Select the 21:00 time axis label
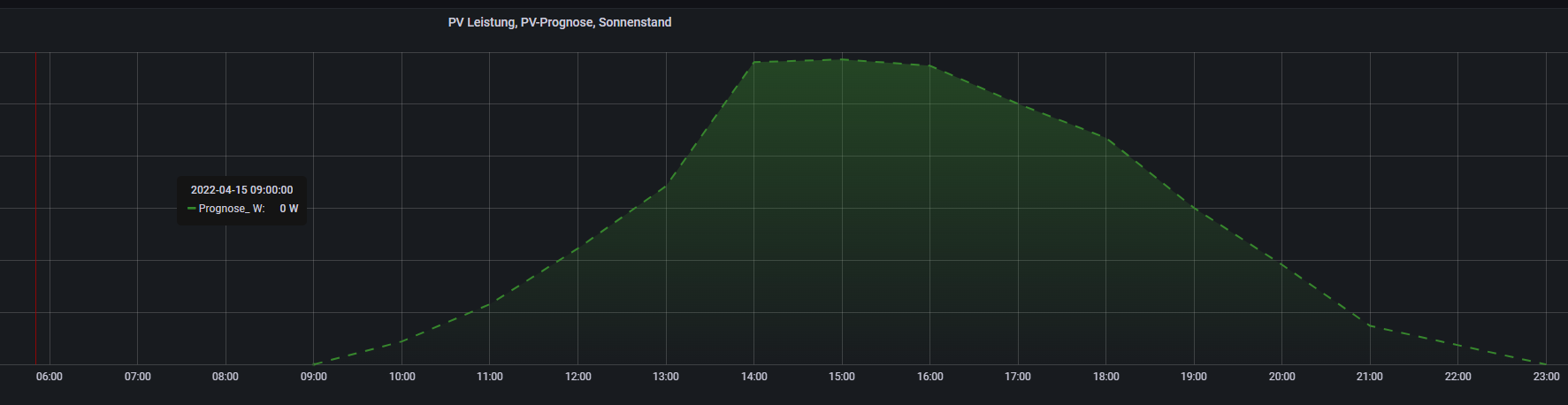Image resolution: width=1568 pixels, height=405 pixels. point(1369,377)
